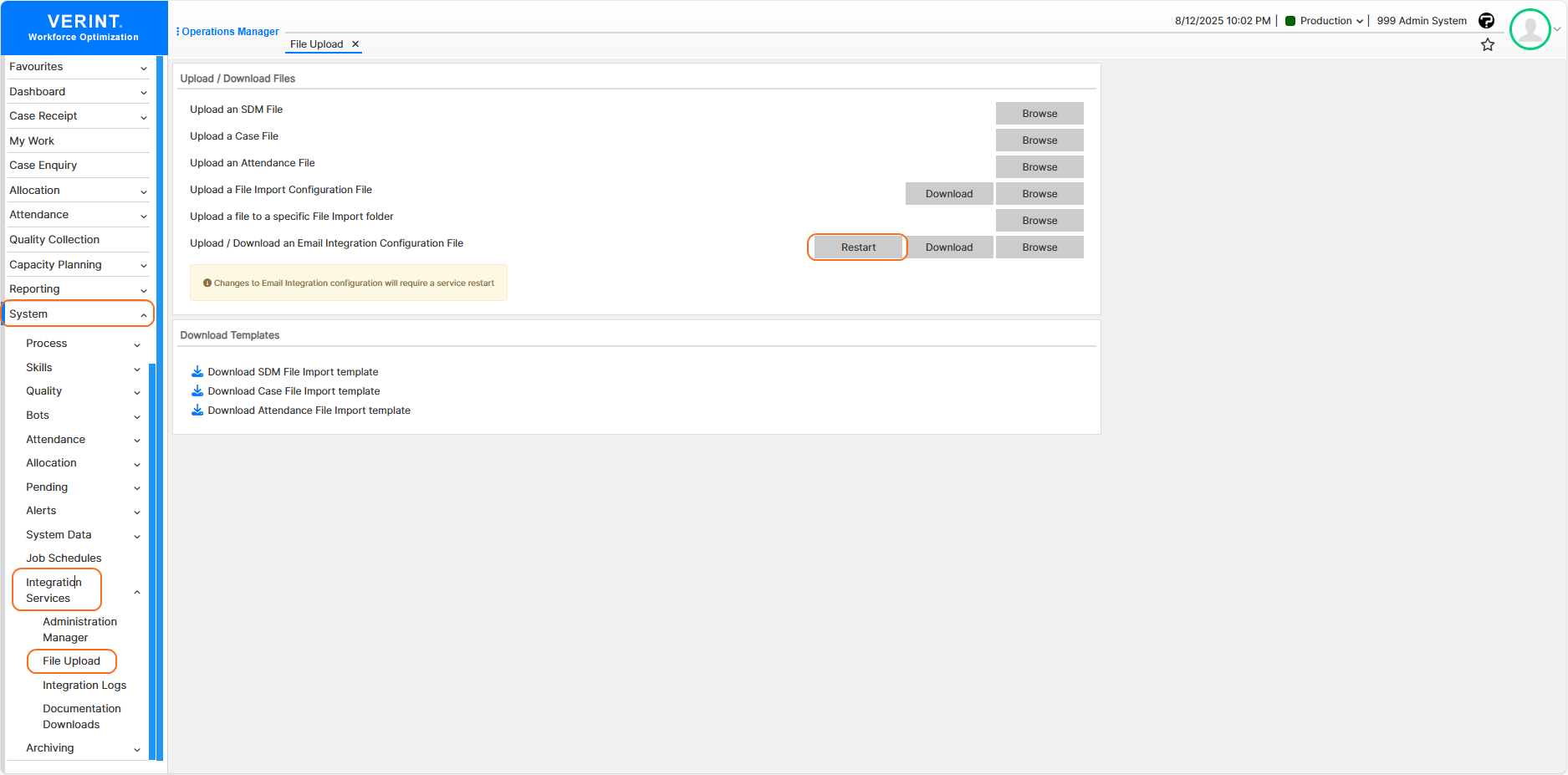Image resolution: width=1568 pixels, height=775 pixels.
Task: Click Browse to upload a Case File
Action: 1039,140
